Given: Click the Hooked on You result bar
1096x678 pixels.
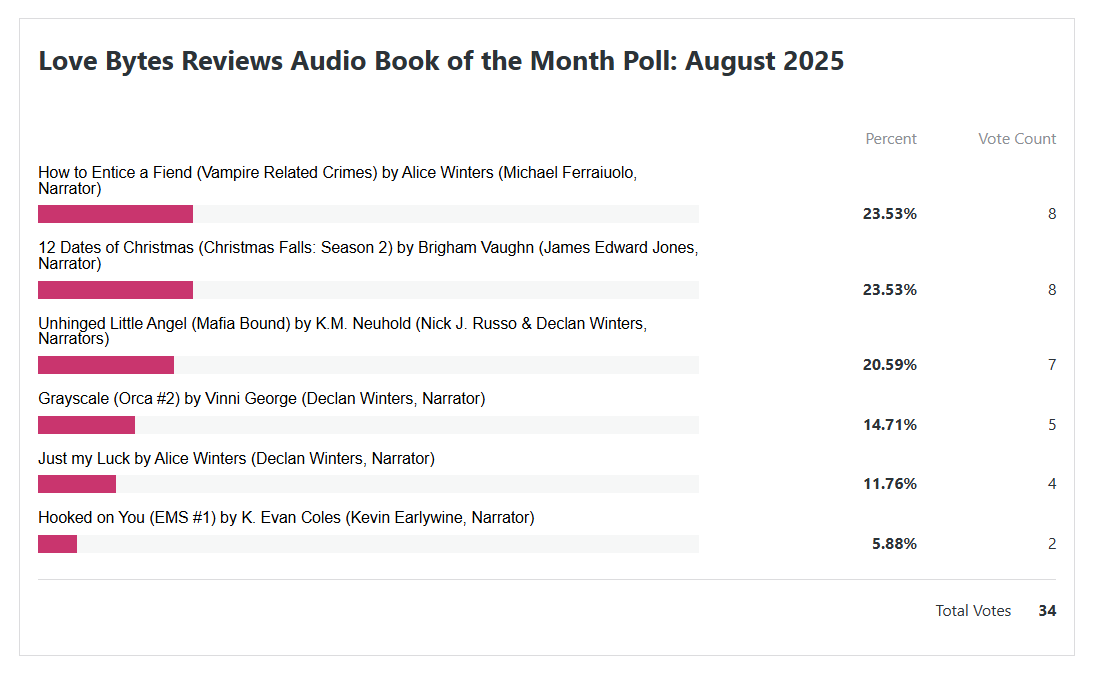Looking at the screenshot, I should point(58,544).
